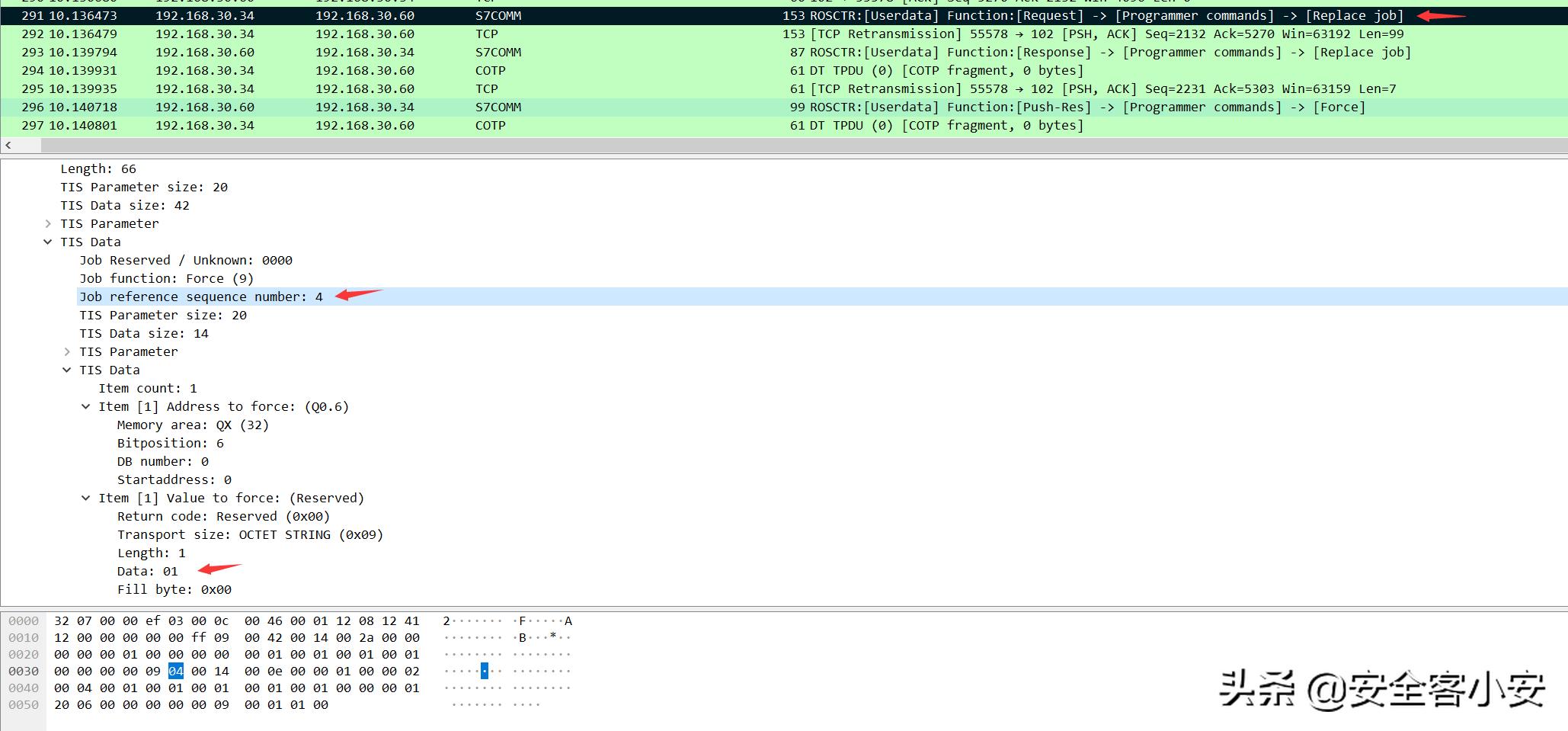Collapse Item [1] Address to force (Q0.6)
Viewport: 1568px width, 731px height.
point(86,406)
